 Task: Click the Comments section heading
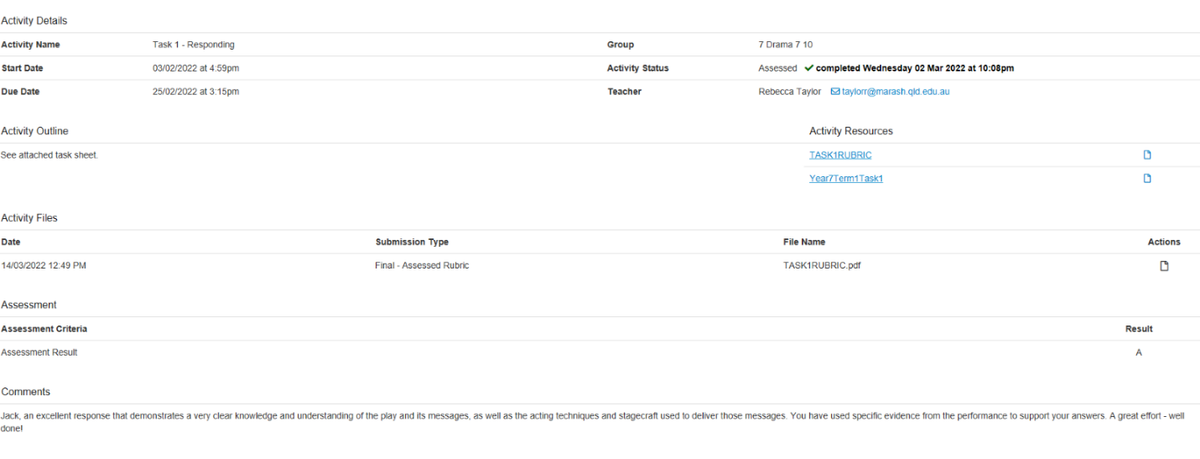[26, 391]
